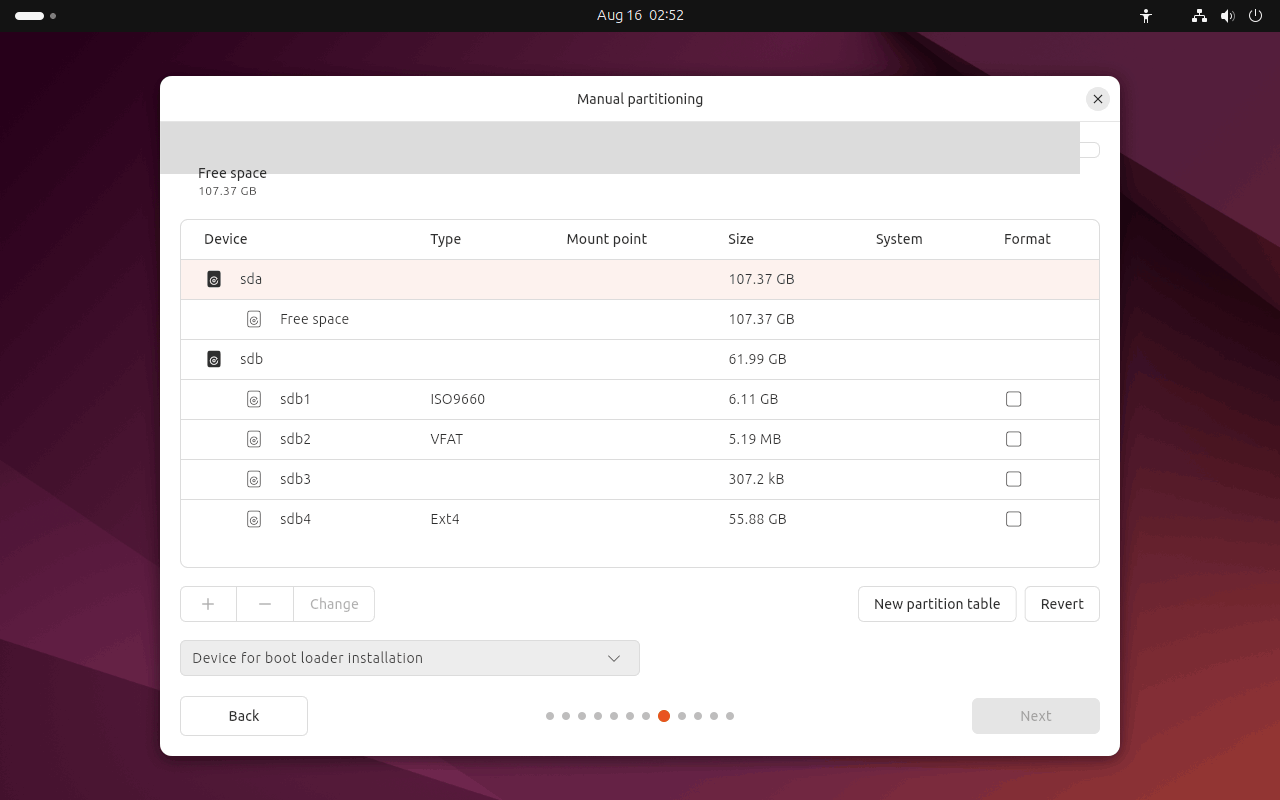Enable Format checkbox for sdb4
The height and width of the screenshot is (800, 1280).
1014,519
